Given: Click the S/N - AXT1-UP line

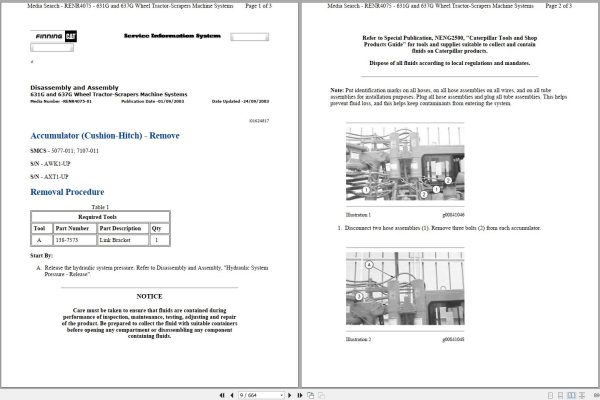Looking at the screenshot, I should pos(49,176).
